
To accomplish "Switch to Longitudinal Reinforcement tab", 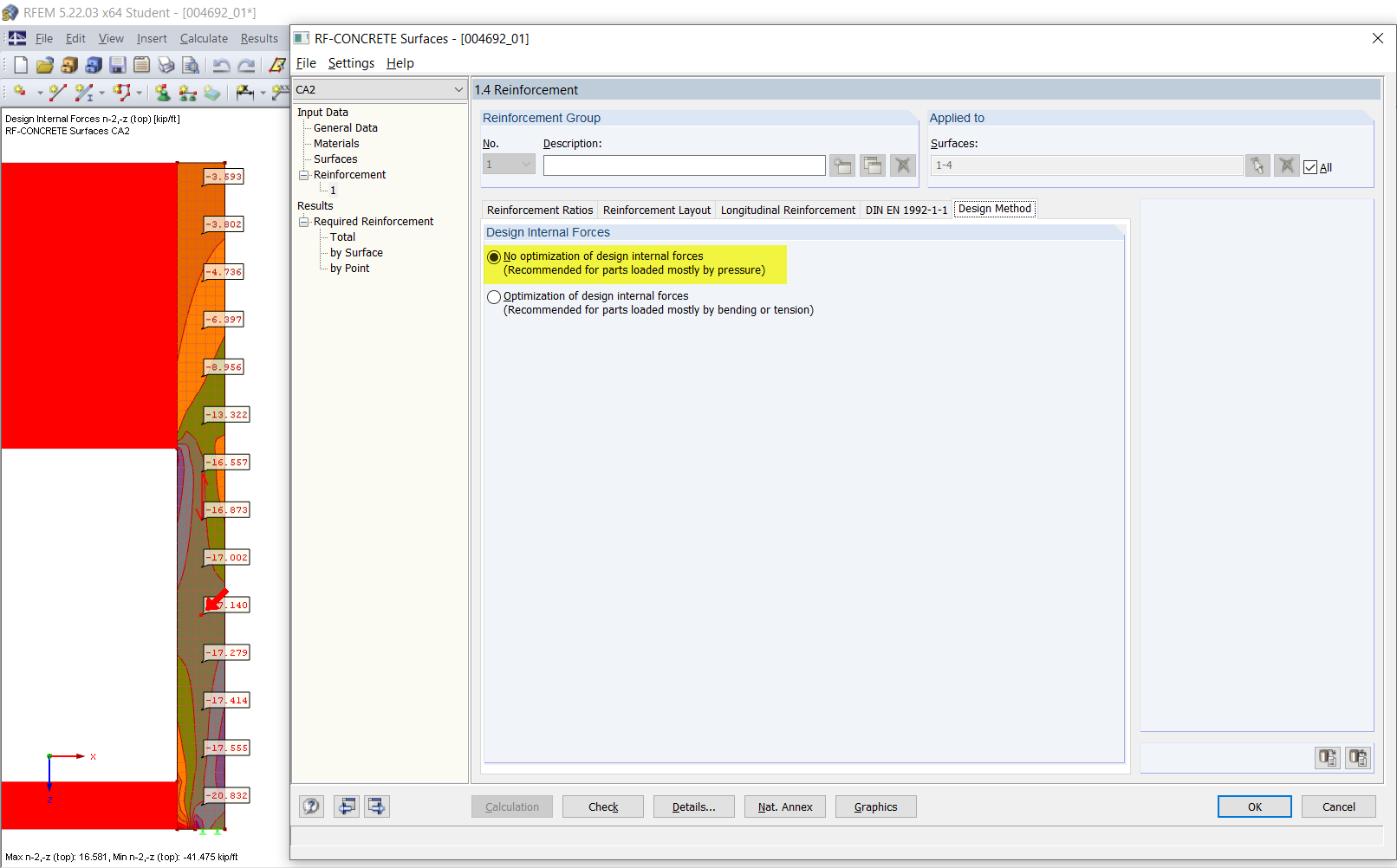I will (788, 210).
